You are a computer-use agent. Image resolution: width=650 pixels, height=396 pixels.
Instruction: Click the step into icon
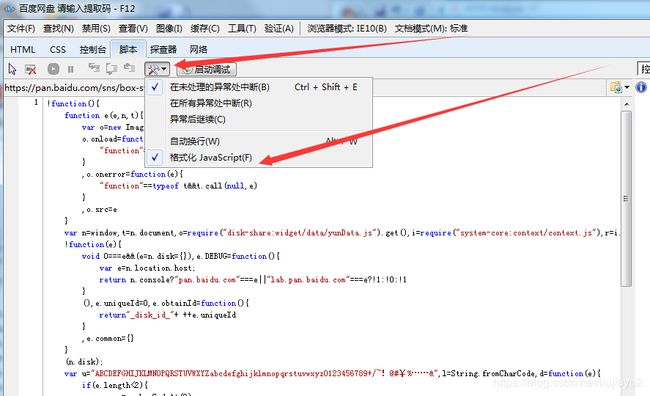point(94,68)
